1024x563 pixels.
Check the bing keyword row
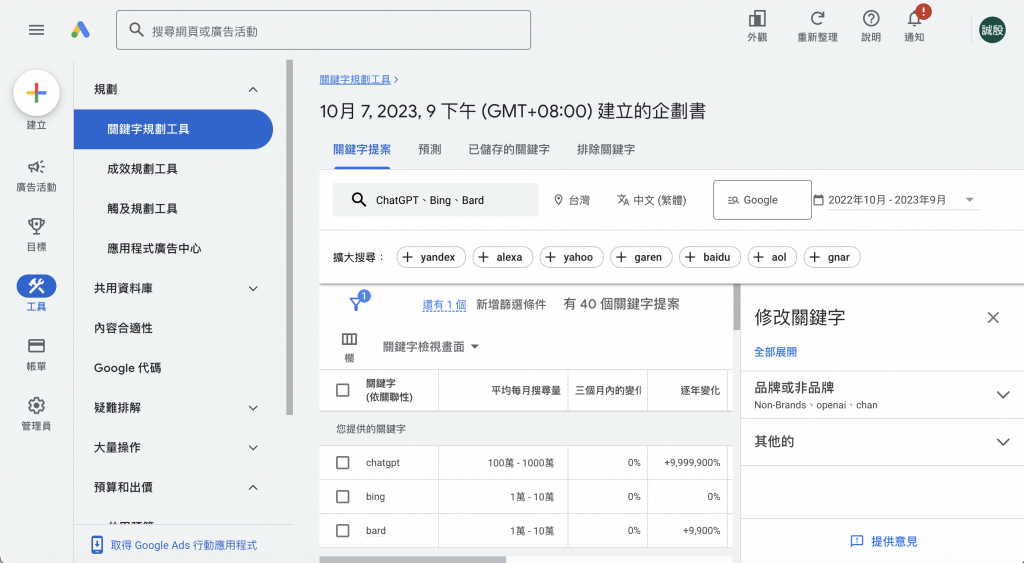coord(343,496)
